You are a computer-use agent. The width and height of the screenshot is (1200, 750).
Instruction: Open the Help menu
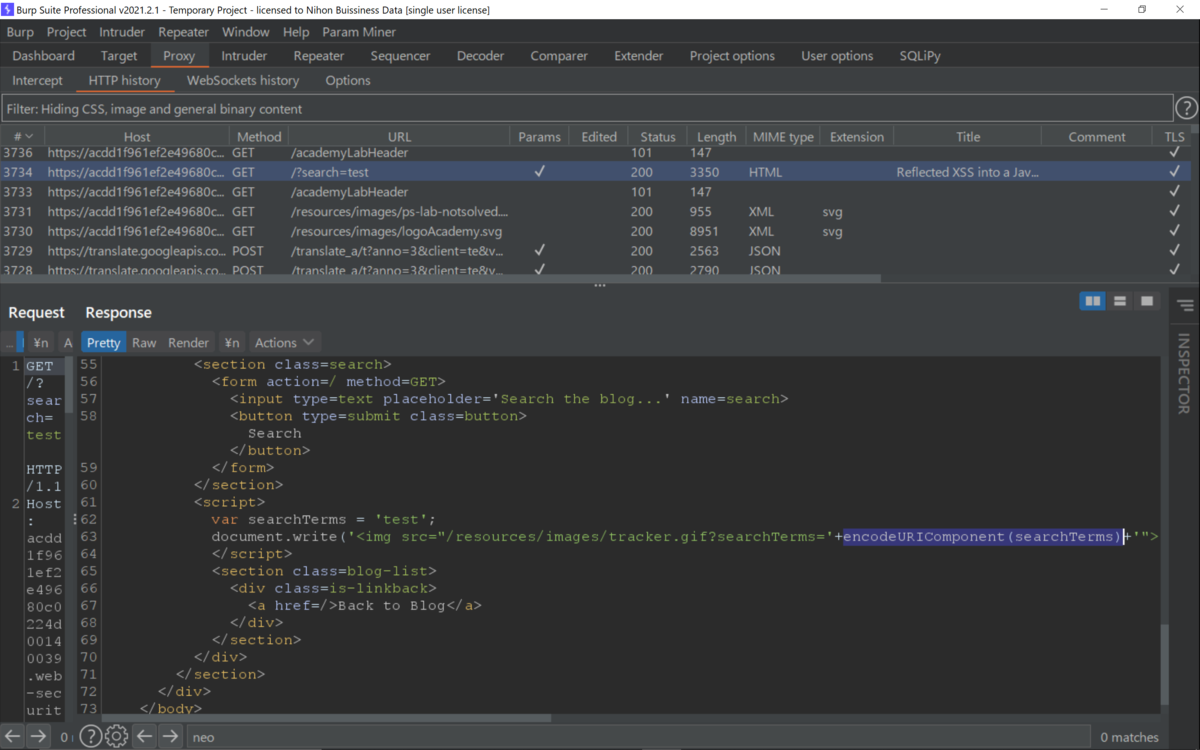pyautogui.click(x=296, y=32)
